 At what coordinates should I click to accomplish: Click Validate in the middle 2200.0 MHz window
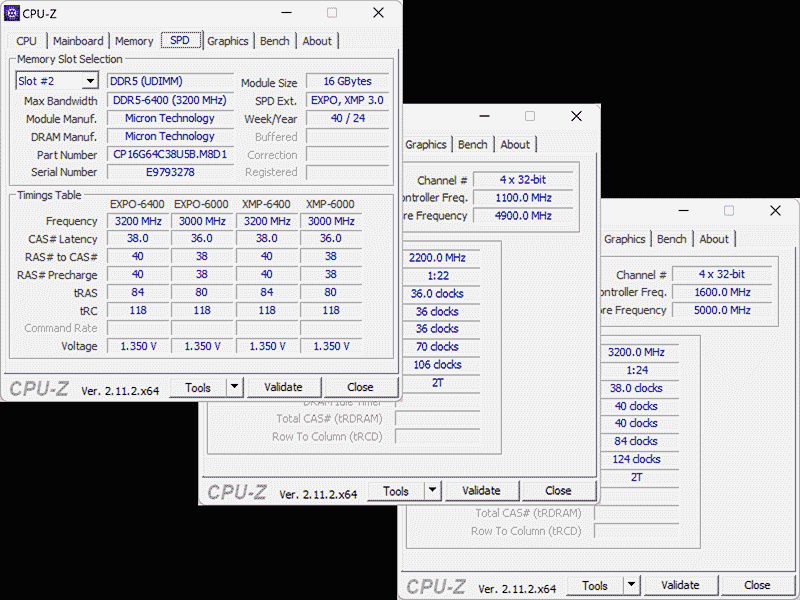[x=482, y=491]
